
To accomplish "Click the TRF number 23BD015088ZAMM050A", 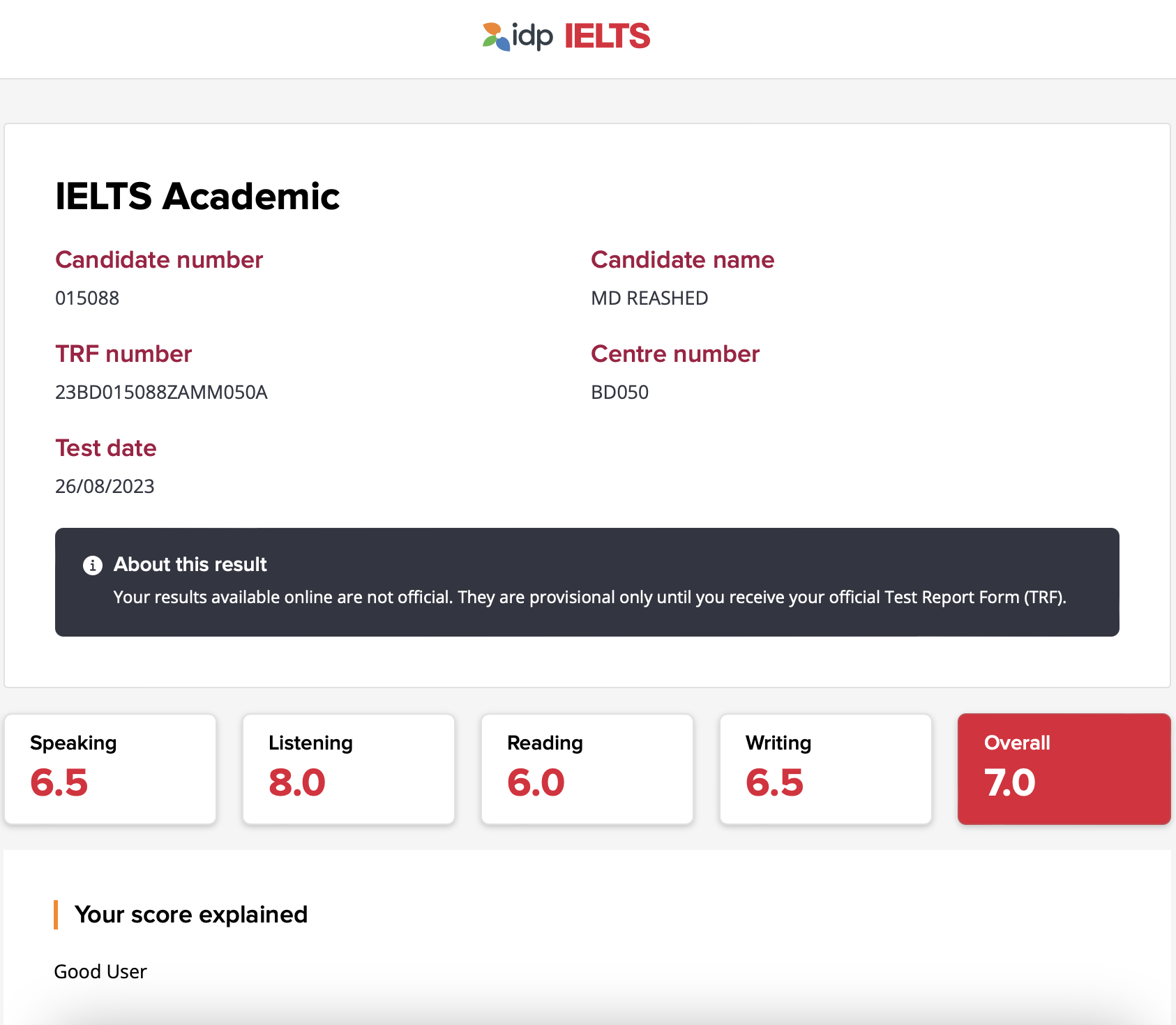I will 161,393.
